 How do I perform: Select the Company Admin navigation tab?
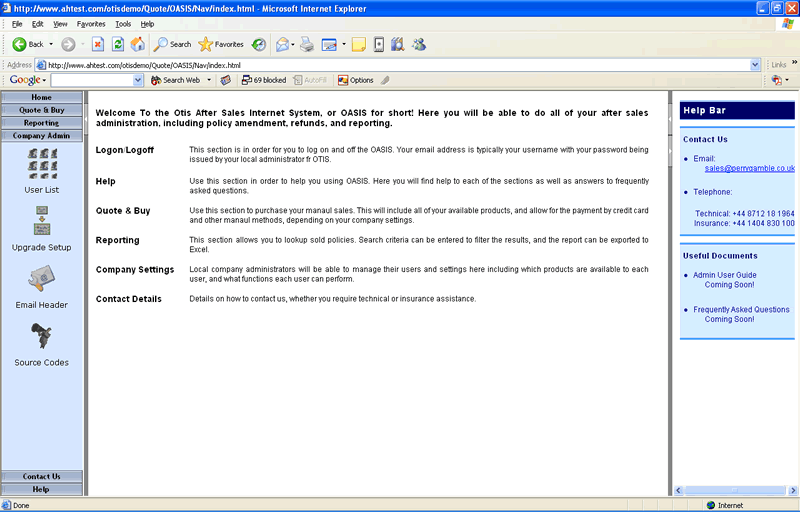coord(41,136)
